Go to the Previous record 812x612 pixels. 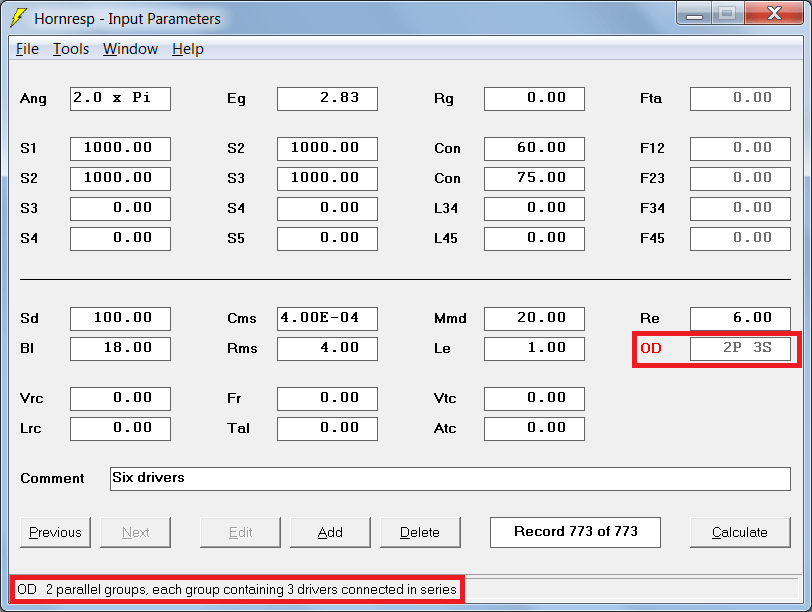point(55,532)
